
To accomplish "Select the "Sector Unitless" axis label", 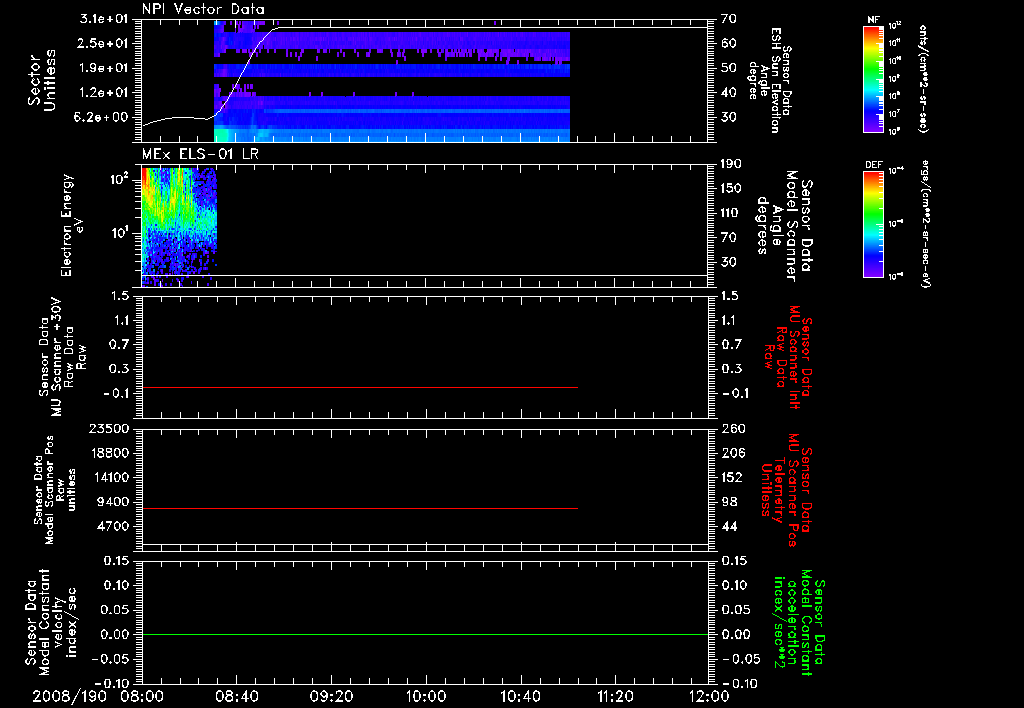I will click(x=42, y=80).
